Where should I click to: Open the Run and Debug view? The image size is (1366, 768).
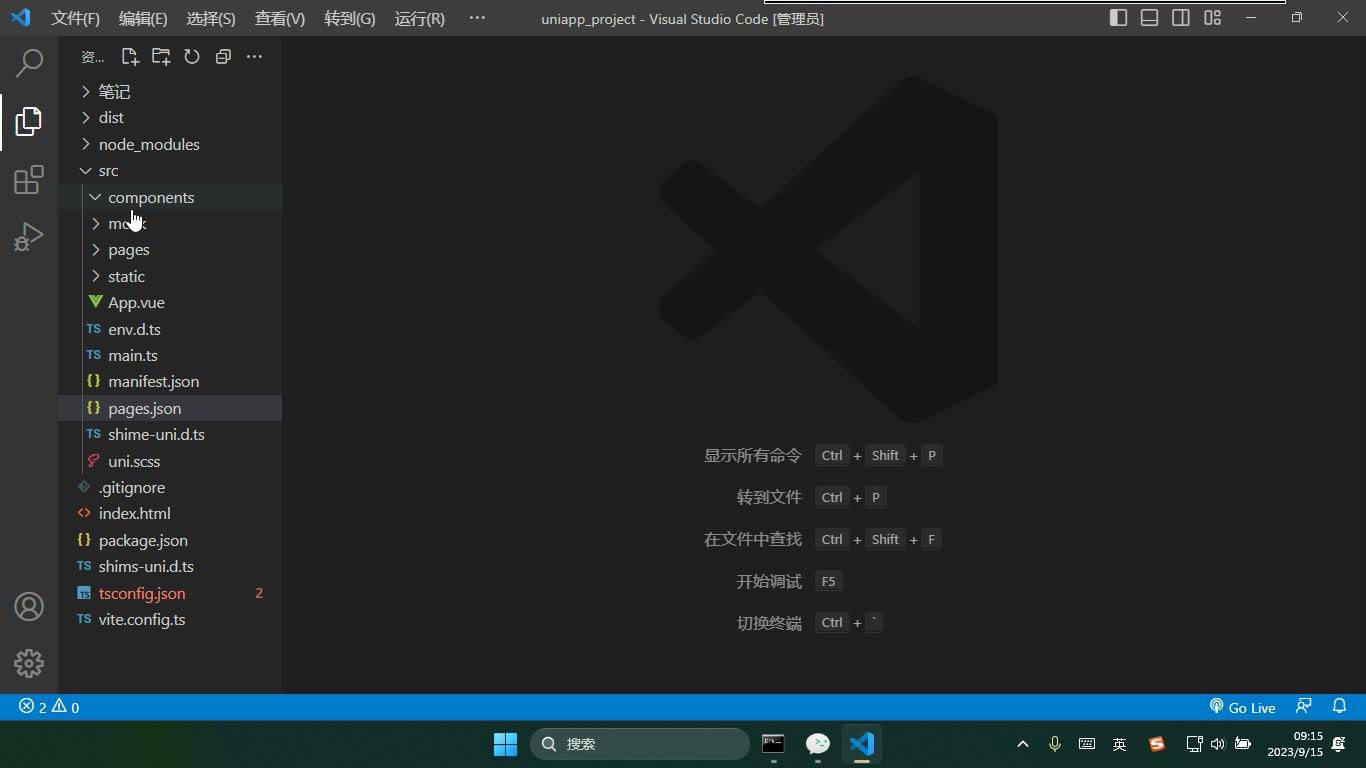pos(29,237)
